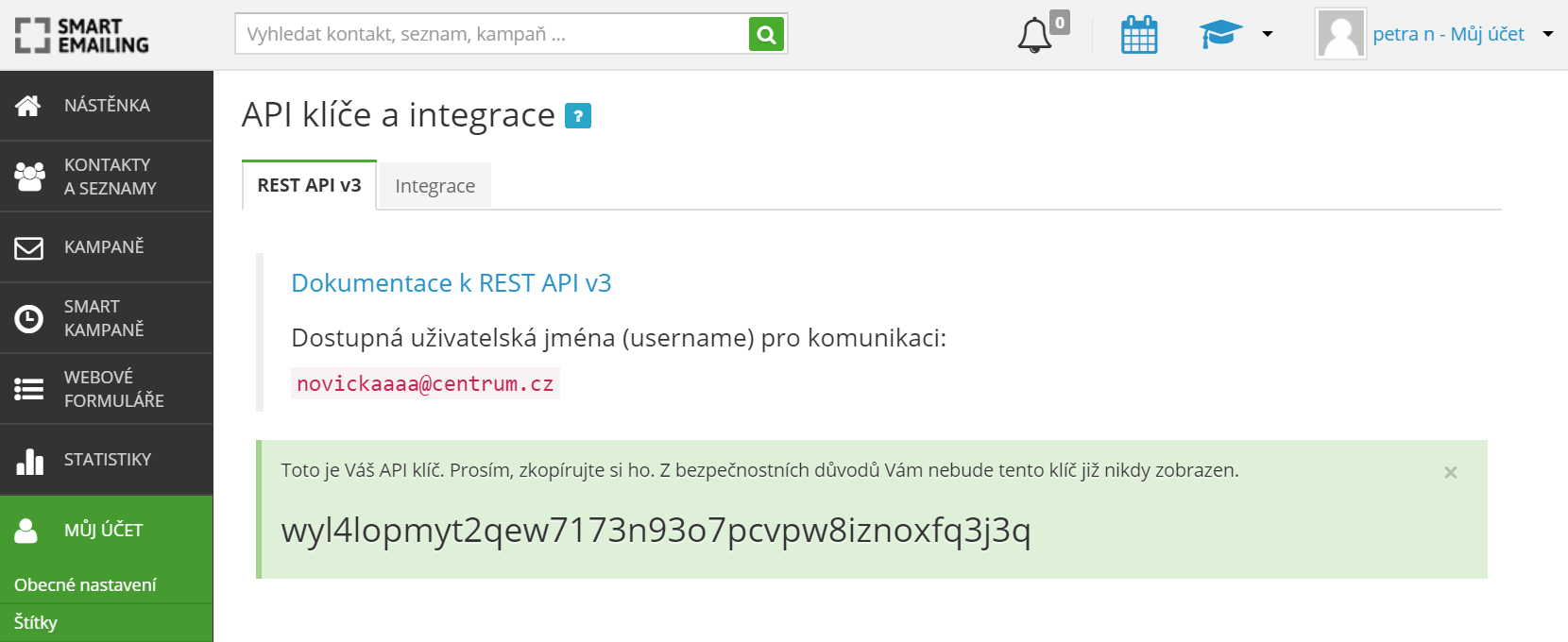Click the search contacts input field

click(x=491, y=35)
